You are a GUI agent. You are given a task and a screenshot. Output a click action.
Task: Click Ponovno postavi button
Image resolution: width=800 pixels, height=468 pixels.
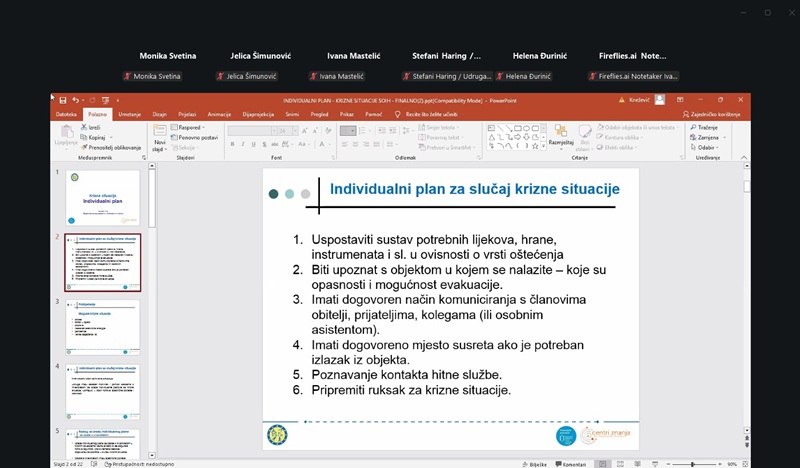click(196, 138)
